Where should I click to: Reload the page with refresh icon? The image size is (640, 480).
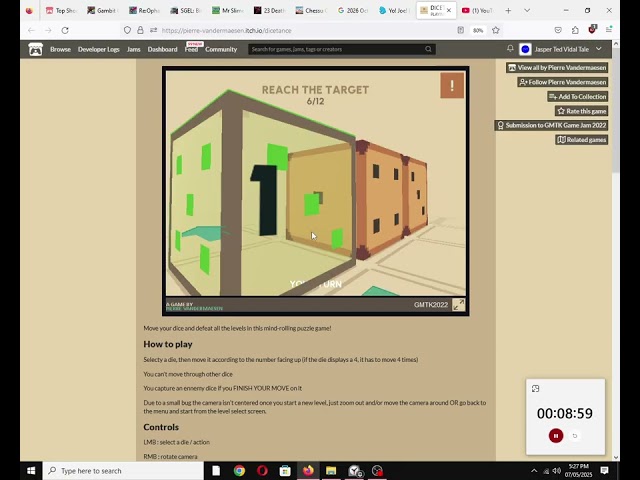pyautogui.click(x=65, y=30)
